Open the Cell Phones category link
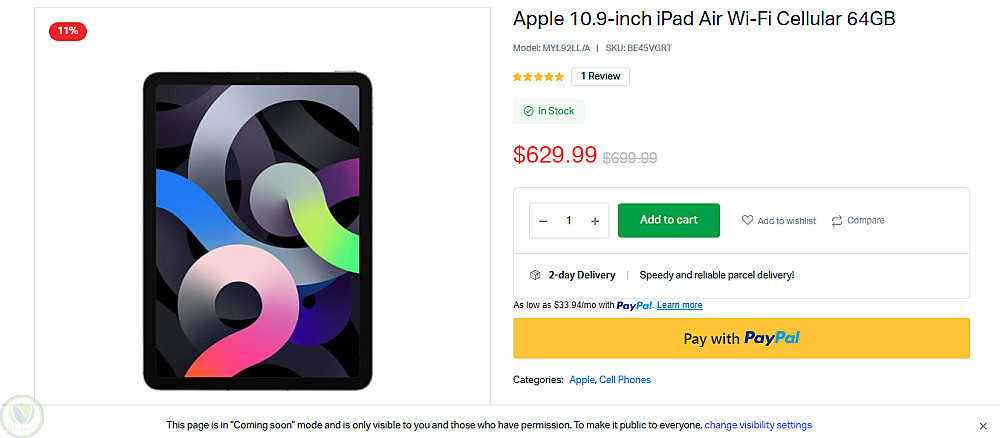Viewport: 1000px width, 438px height. tap(625, 380)
